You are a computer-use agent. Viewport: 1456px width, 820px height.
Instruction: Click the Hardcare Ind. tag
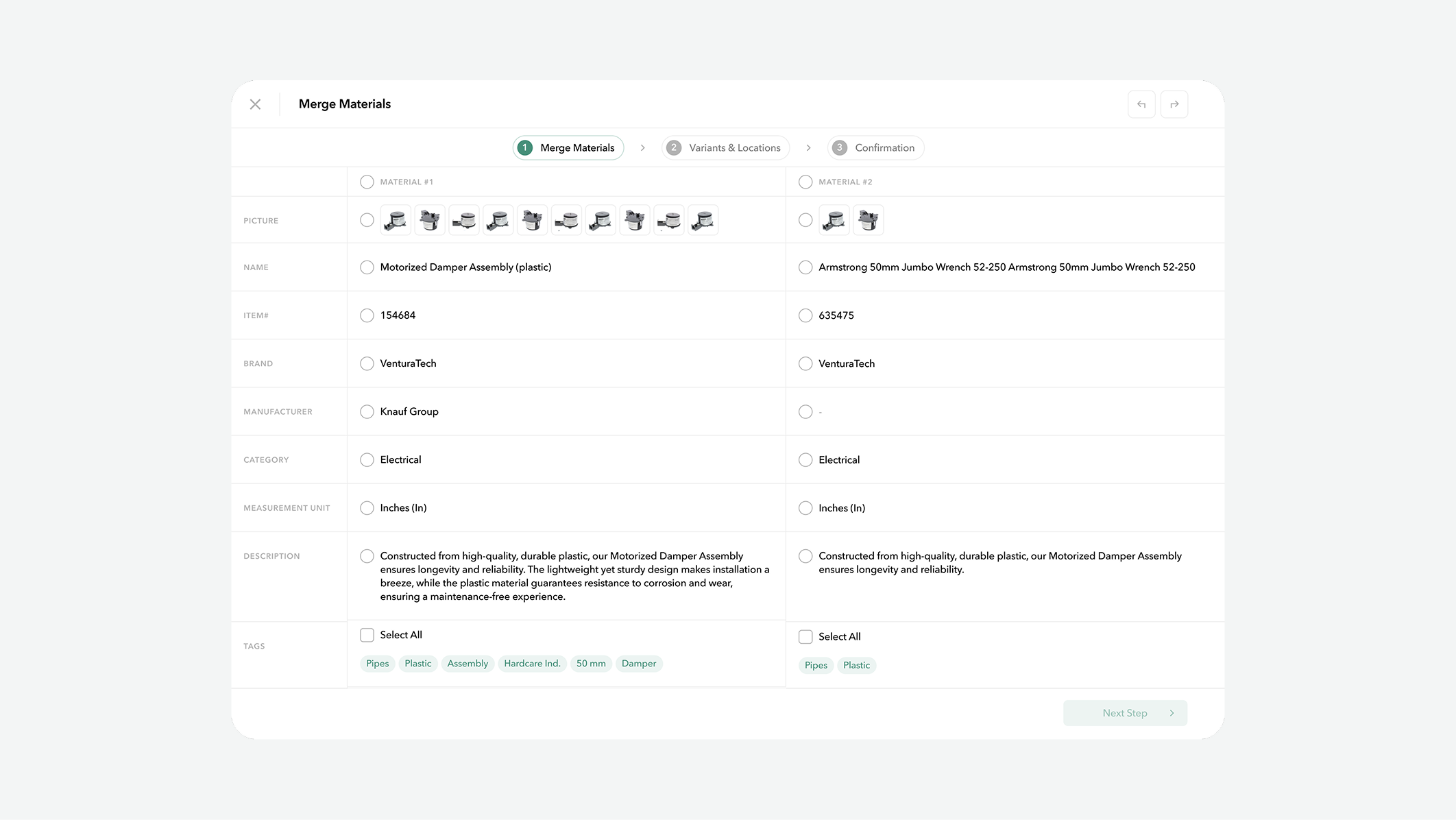[x=532, y=664]
